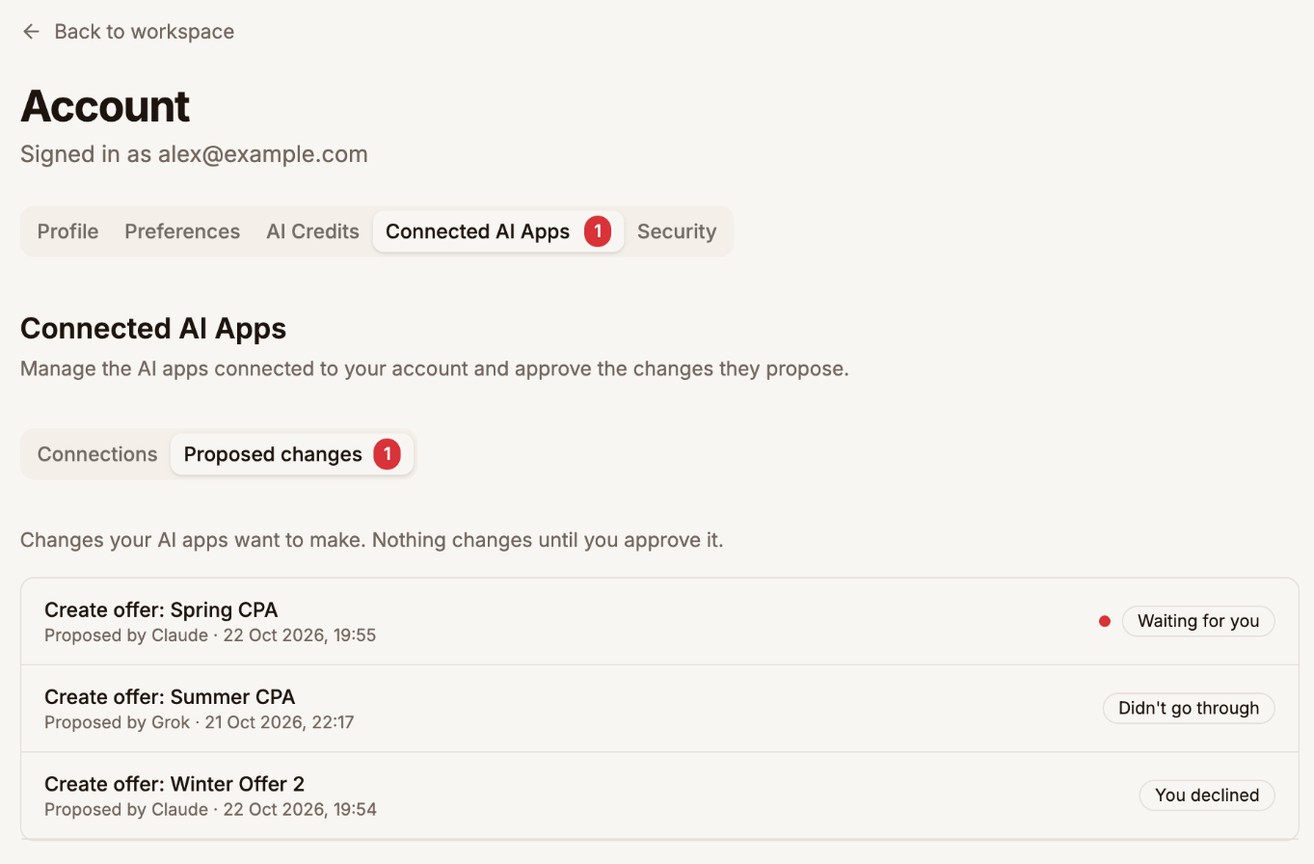Click the red badge on Connected AI Apps
This screenshot has height=864, width=1314.
(598, 231)
